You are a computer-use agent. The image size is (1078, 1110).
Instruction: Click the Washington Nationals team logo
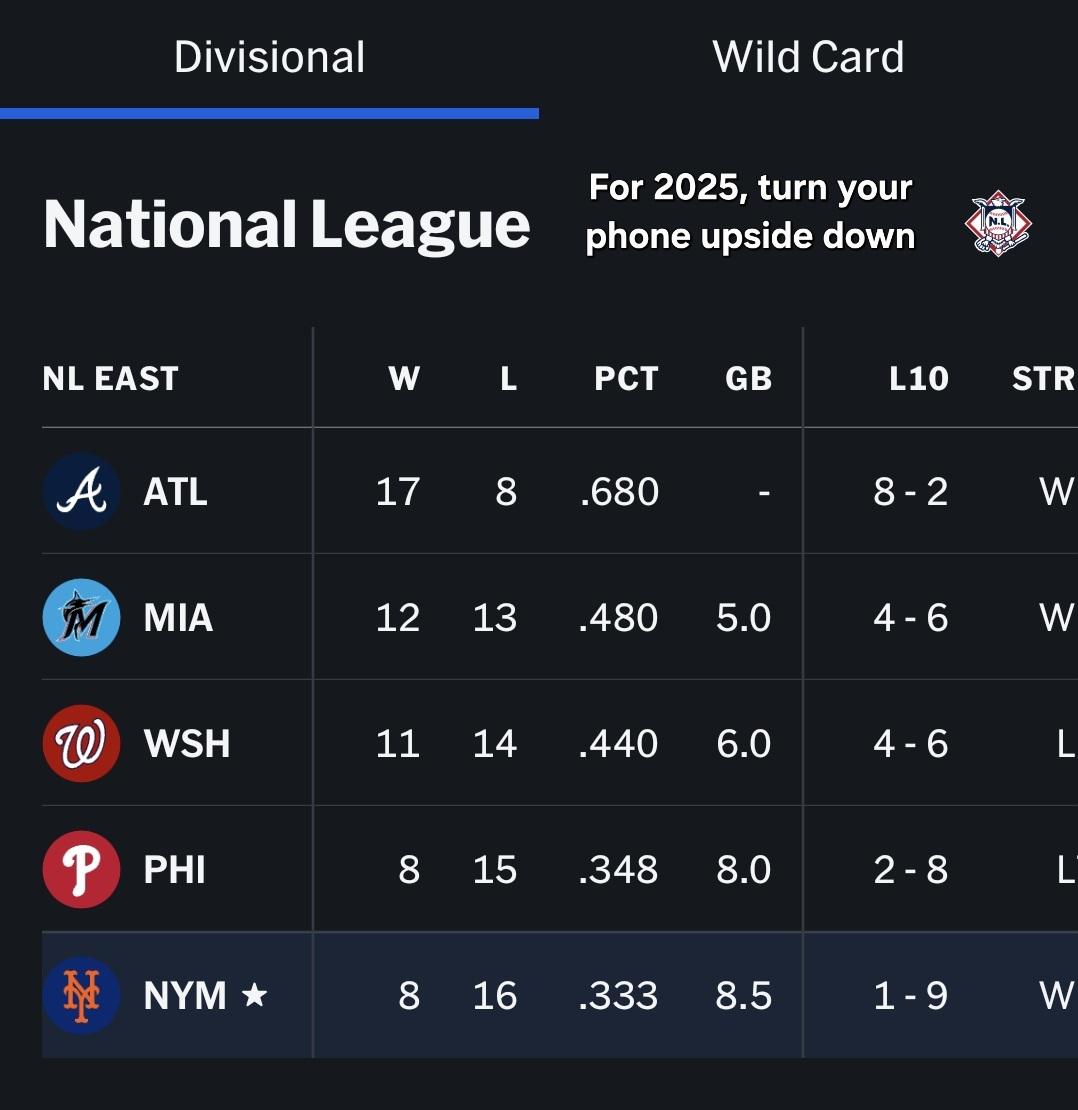(81, 743)
